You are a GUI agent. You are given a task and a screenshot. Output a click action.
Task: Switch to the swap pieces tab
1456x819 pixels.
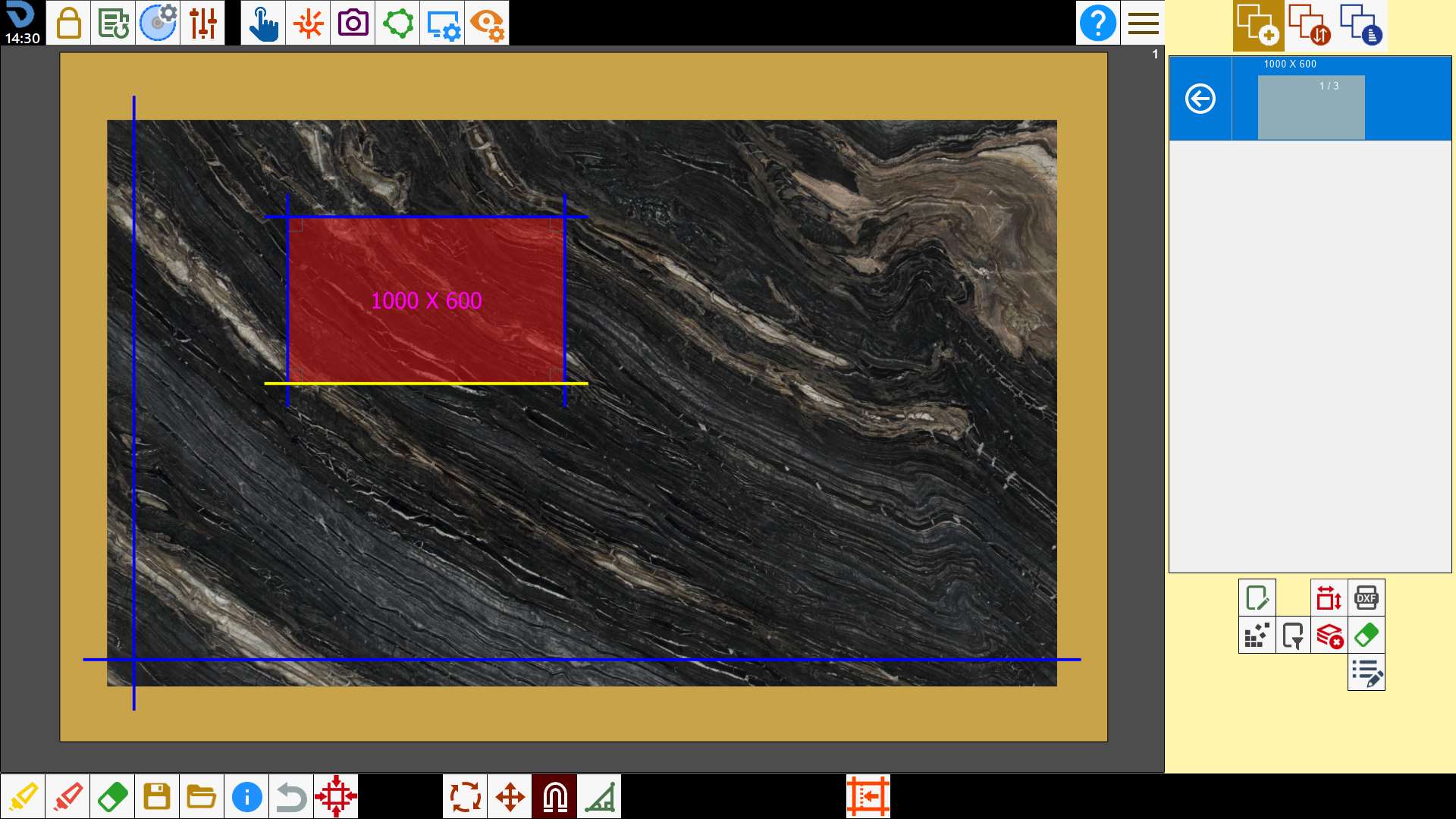point(1310,25)
